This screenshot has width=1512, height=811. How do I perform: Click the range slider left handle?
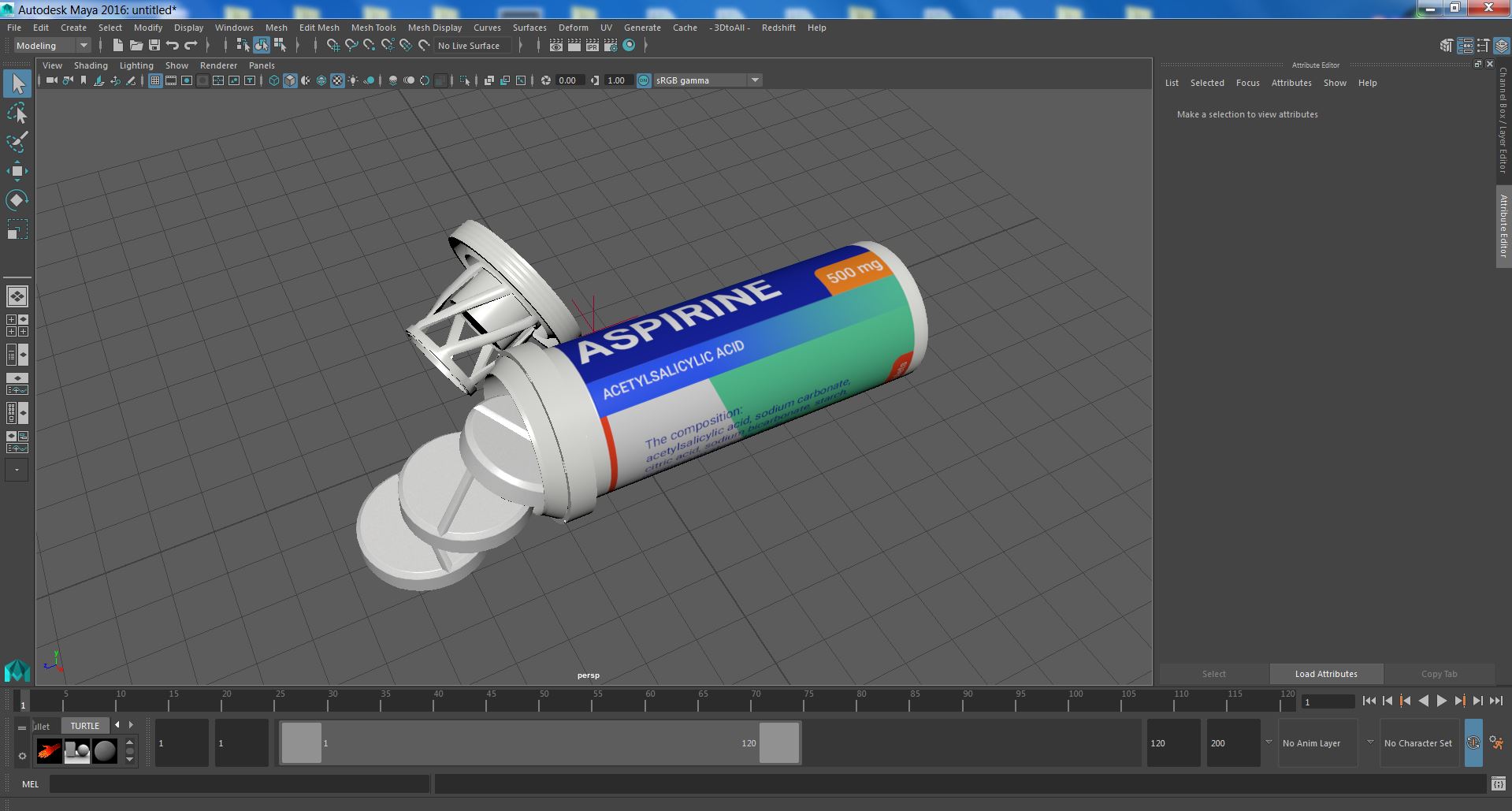[301, 743]
